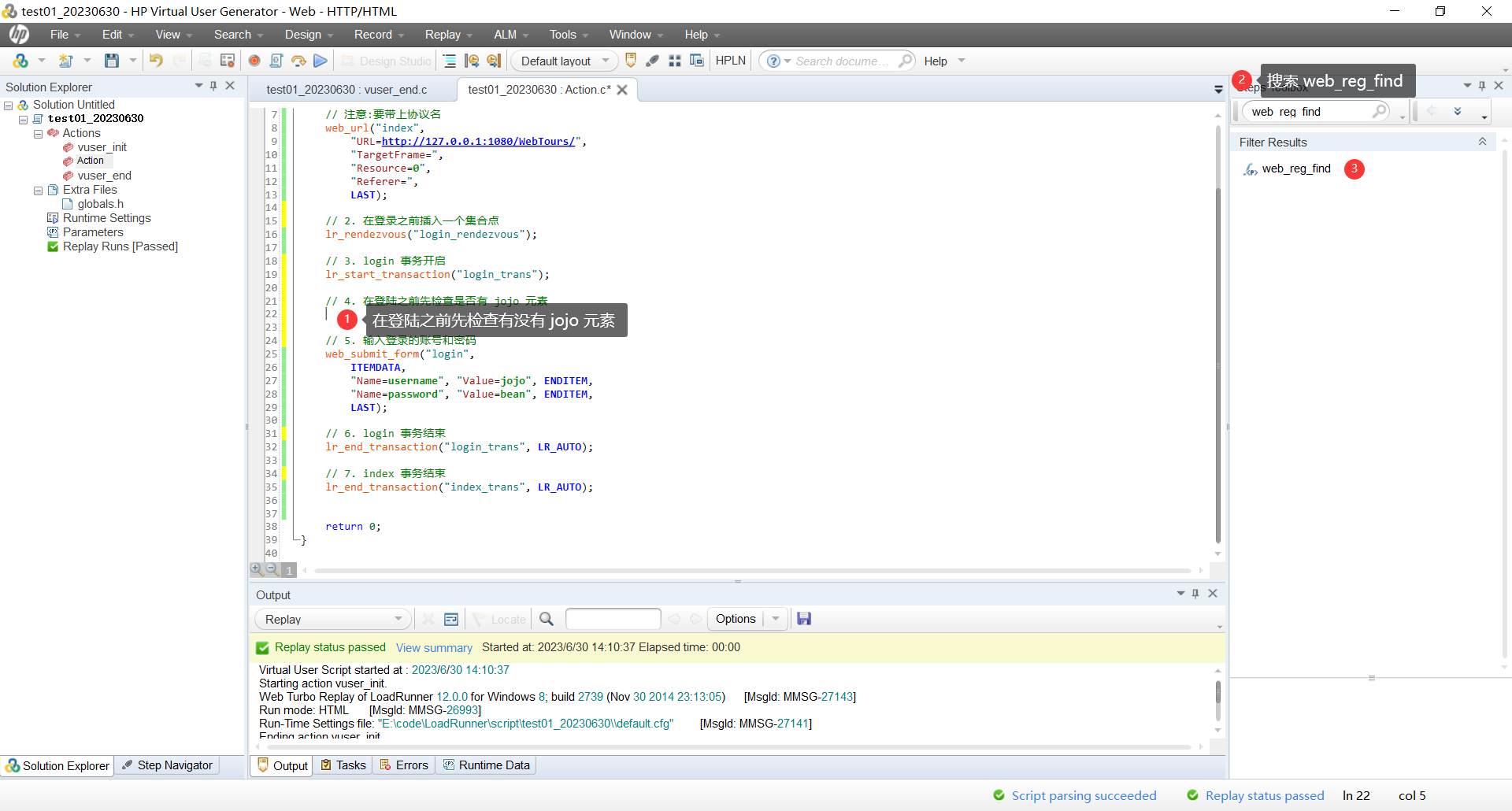Open Runtime Settings in Solution Explorer

[x=106, y=218]
